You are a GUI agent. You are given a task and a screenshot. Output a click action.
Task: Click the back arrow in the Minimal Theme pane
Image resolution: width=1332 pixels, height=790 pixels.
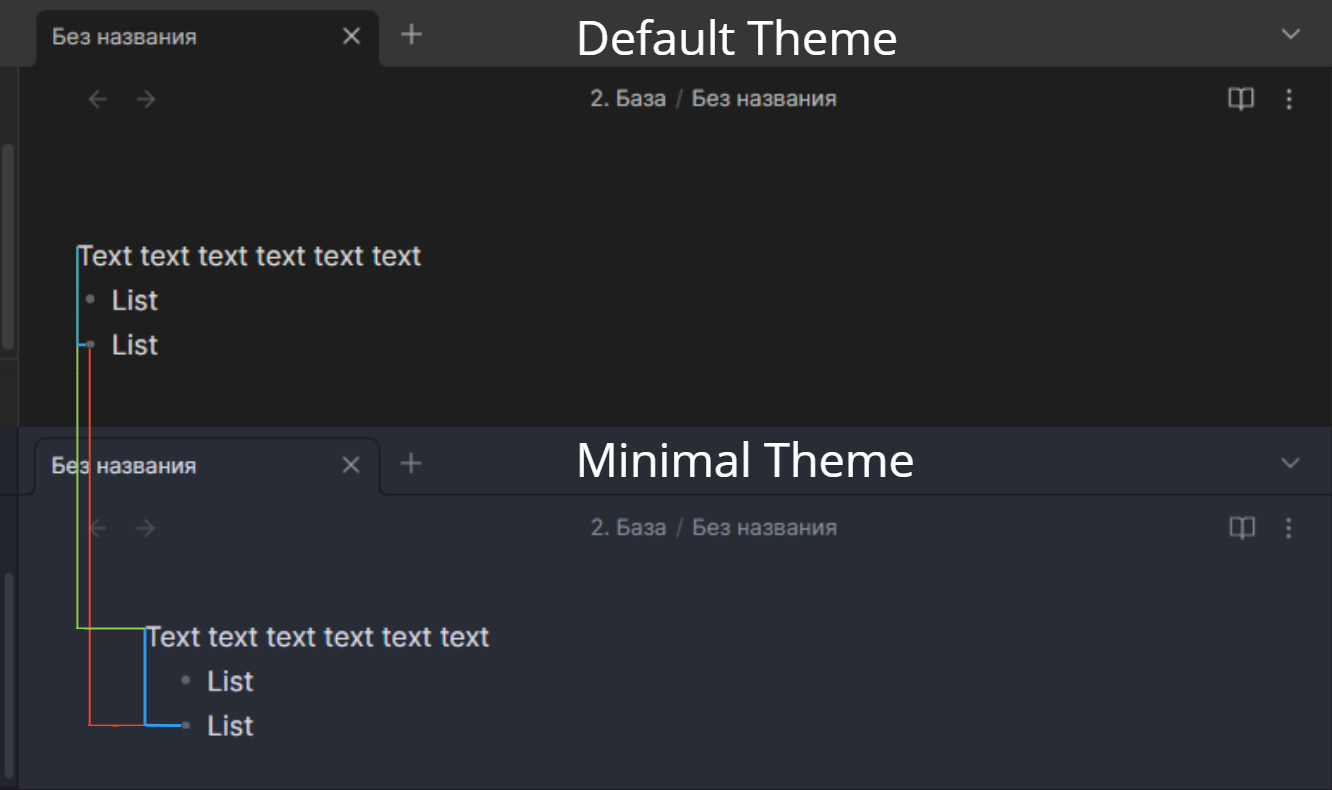click(97, 527)
